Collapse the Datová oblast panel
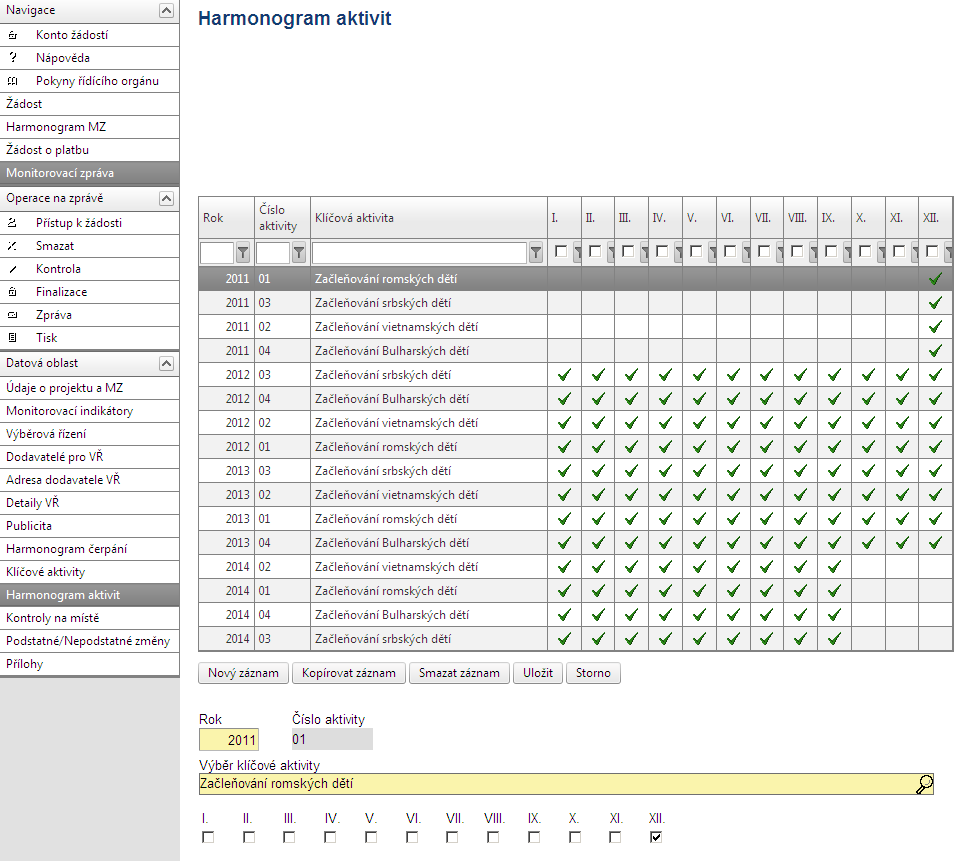Viewport: 966px width, 861px height. [166, 363]
